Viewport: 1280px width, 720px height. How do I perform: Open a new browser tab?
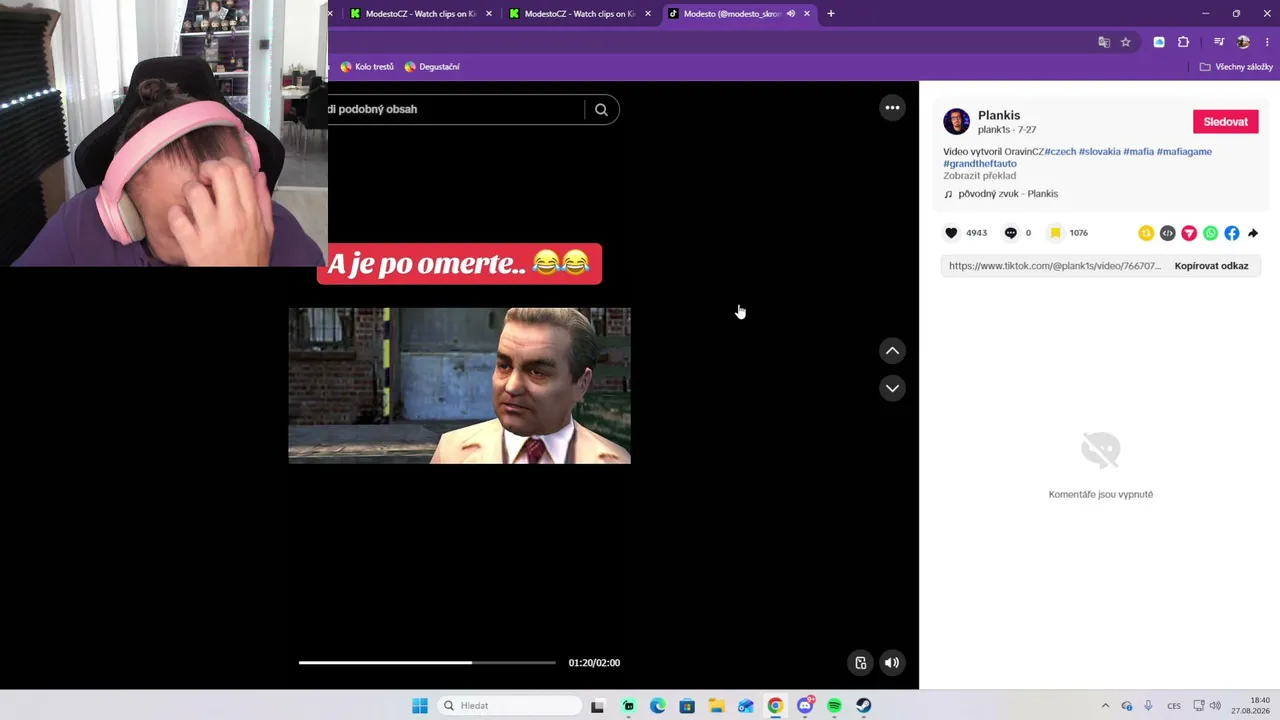click(831, 14)
